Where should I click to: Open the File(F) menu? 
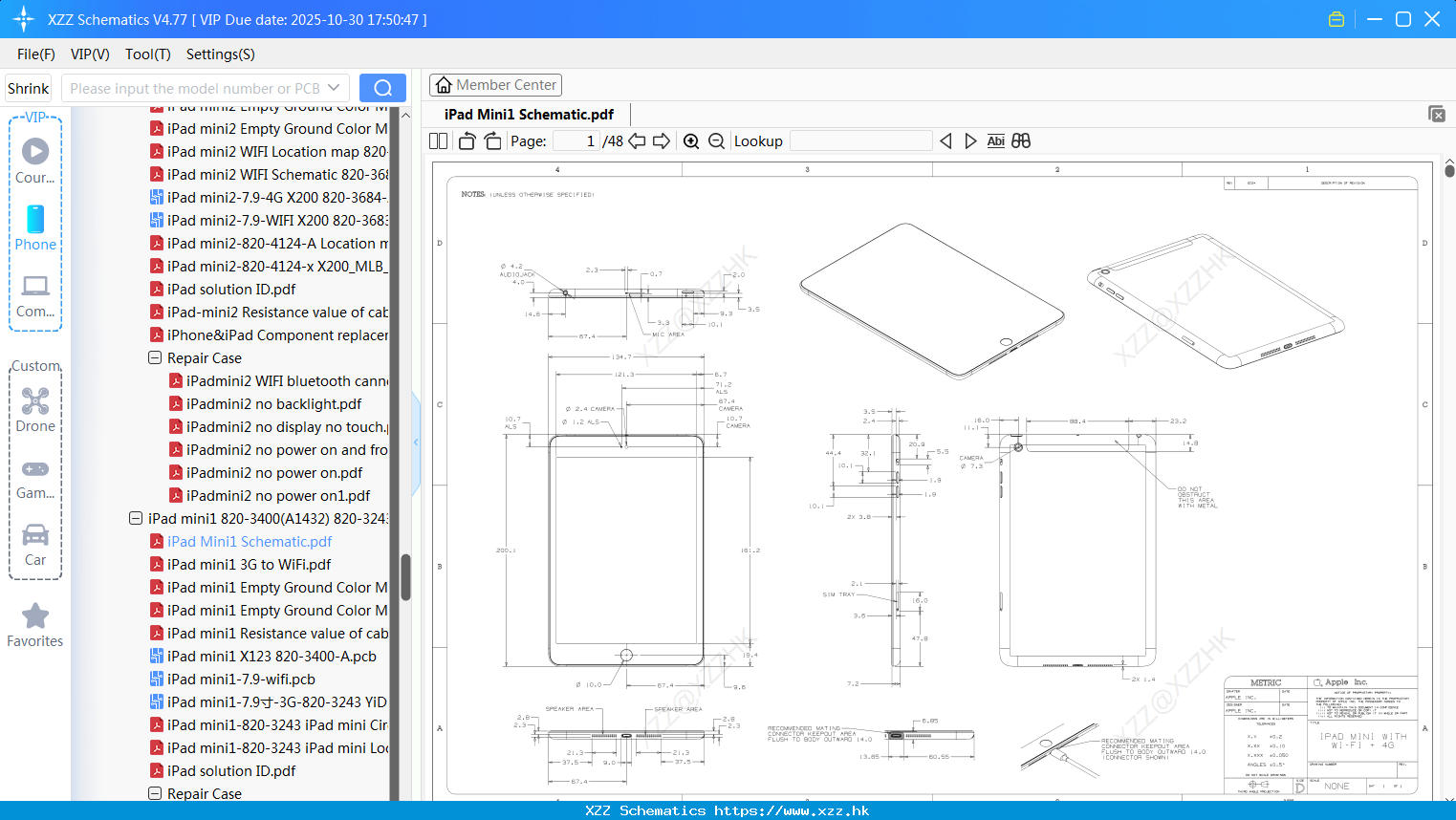point(35,54)
